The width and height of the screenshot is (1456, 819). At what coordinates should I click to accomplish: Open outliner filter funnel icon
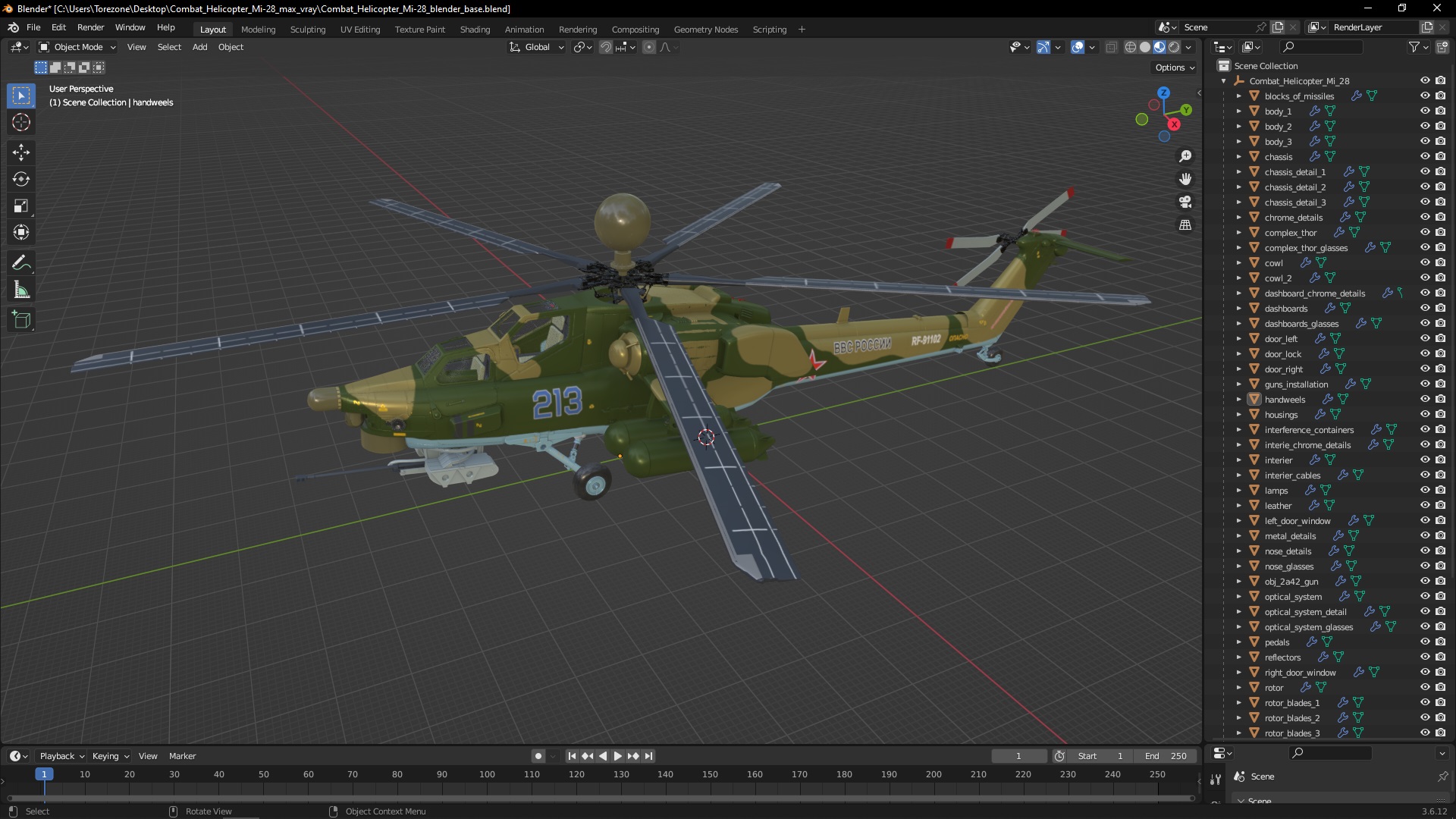pos(1414,47)
